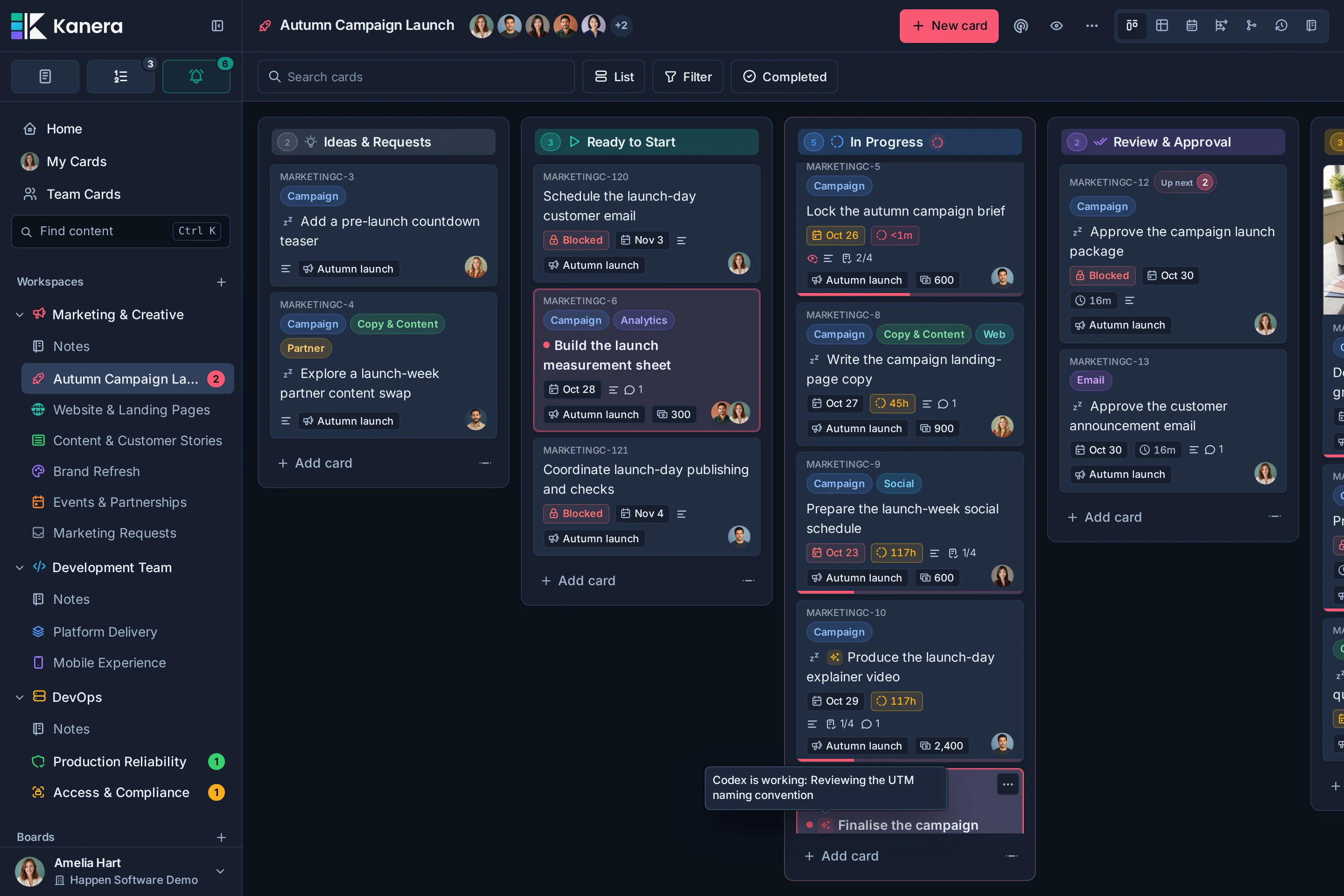Screen dimensions: 1344x896
Task: Open the notifications bell tab
Action: coord(196,76)
